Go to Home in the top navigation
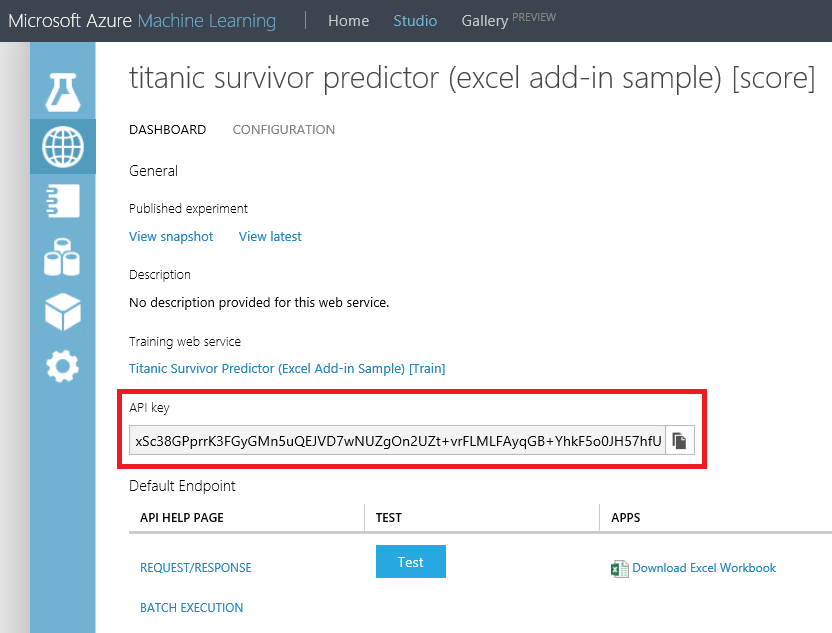Image resolution: width=832 pixels, height=633 pixels. pos(348,20)
